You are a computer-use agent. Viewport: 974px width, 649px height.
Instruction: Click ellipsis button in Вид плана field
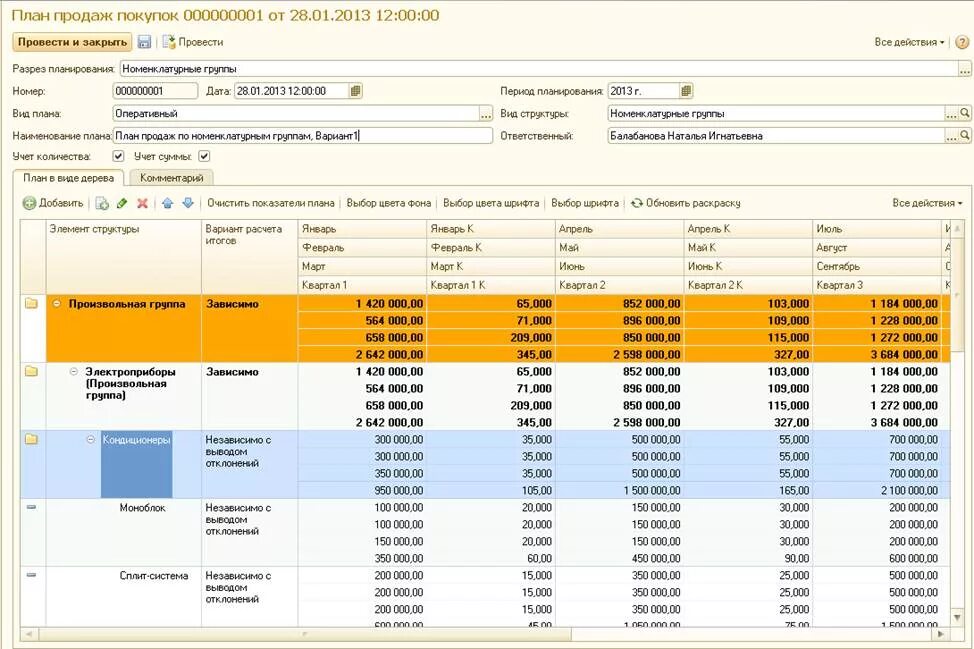click(x=486, y=114)
